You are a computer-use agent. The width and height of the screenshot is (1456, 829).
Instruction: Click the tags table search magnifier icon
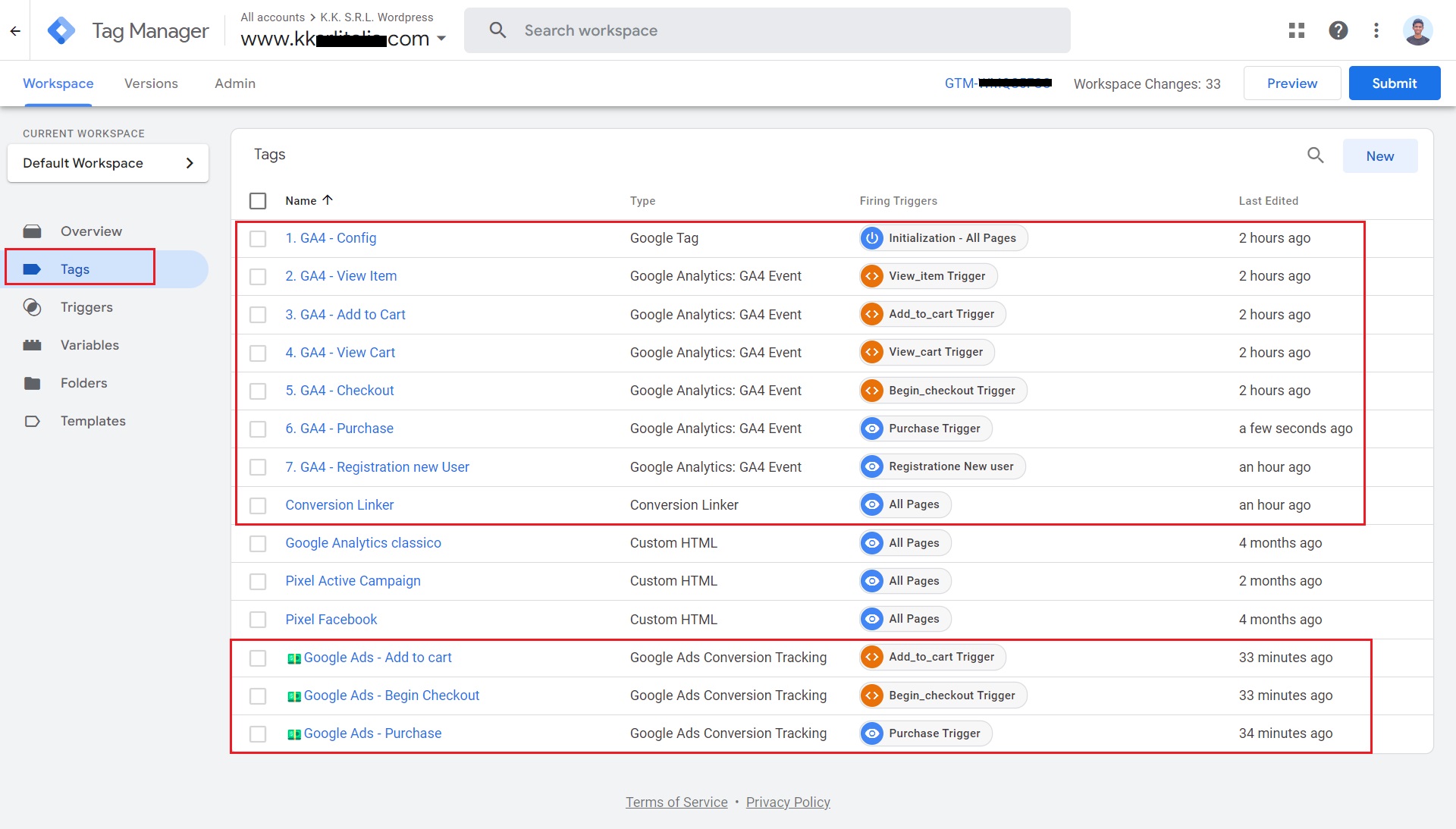tap(1316, 155)
